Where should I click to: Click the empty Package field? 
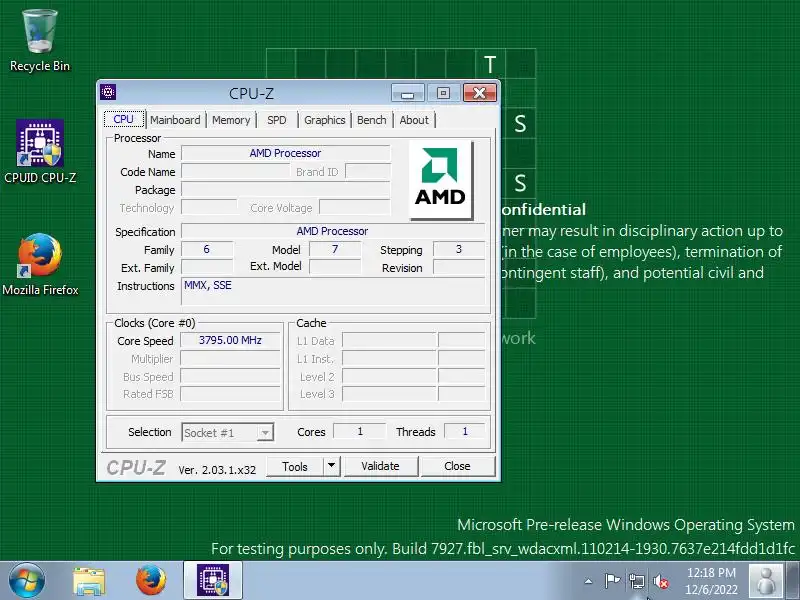(x=286, y=190)
